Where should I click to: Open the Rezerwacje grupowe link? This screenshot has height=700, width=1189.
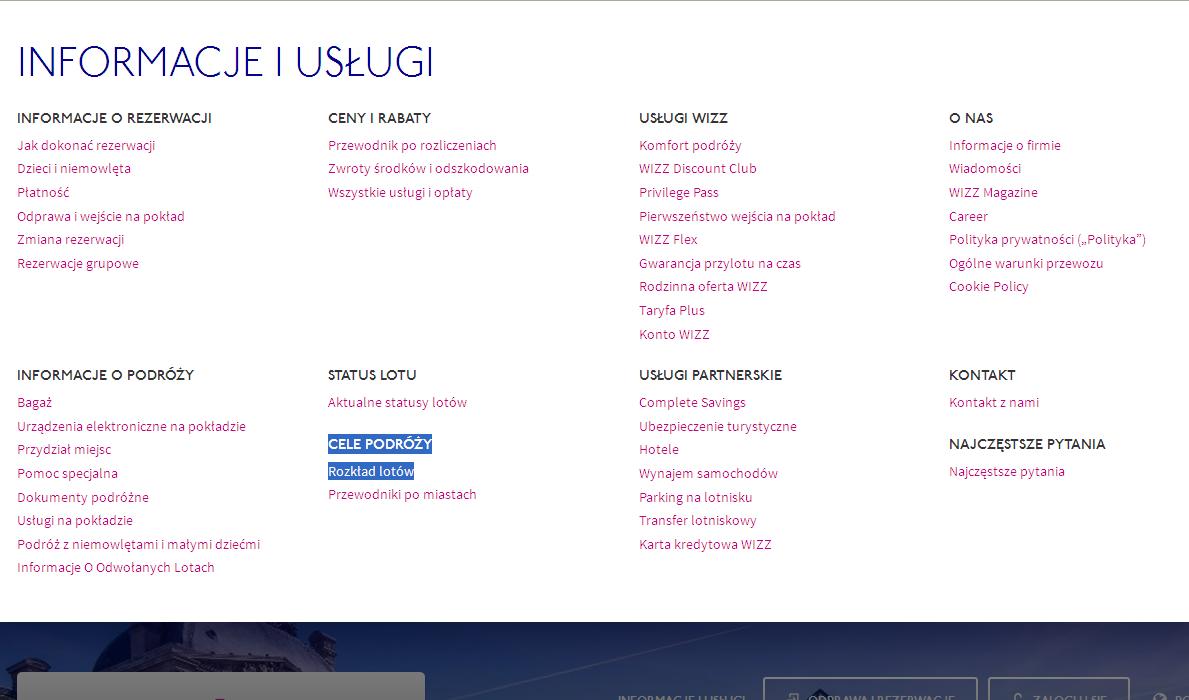tap(78, 263)
